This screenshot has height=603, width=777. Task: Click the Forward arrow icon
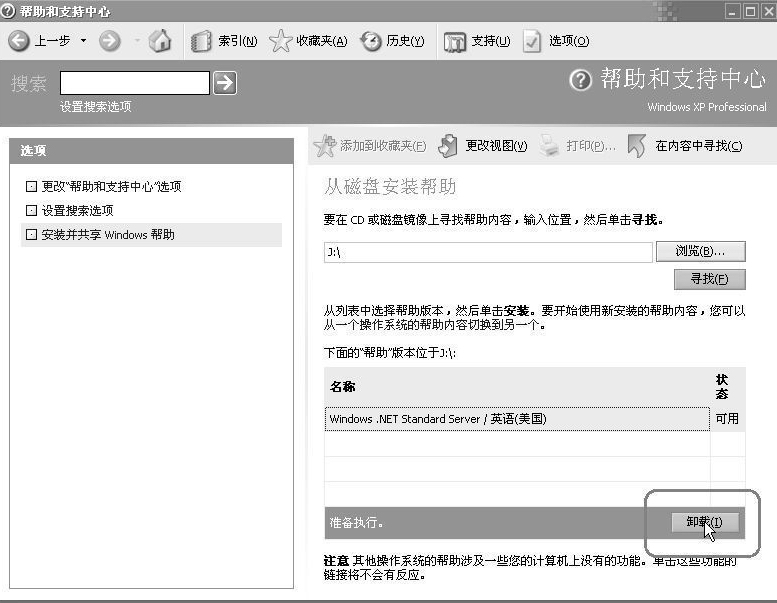110,41
